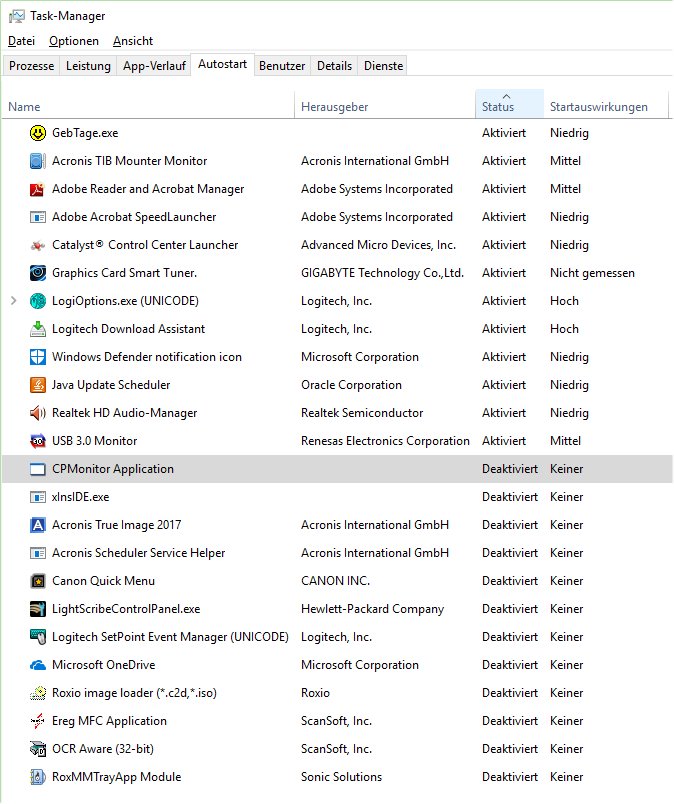Screen dimensions: 674x804
Task: Click the xInsIDE.exe icon
Action: 37,497
